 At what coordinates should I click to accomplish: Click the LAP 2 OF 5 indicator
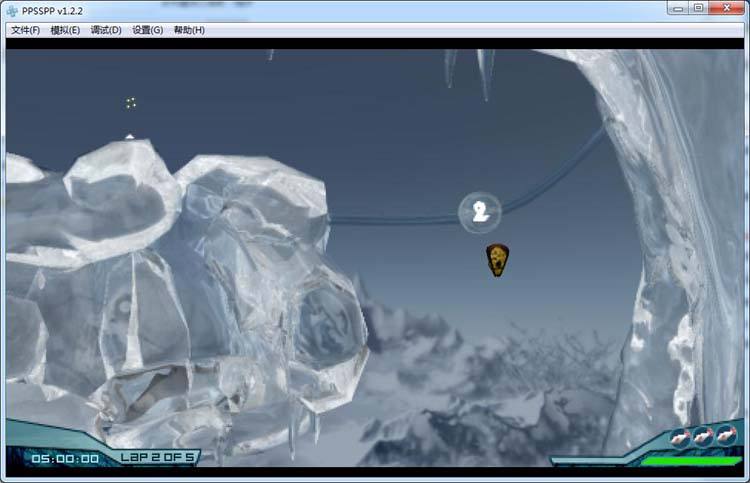157,457
